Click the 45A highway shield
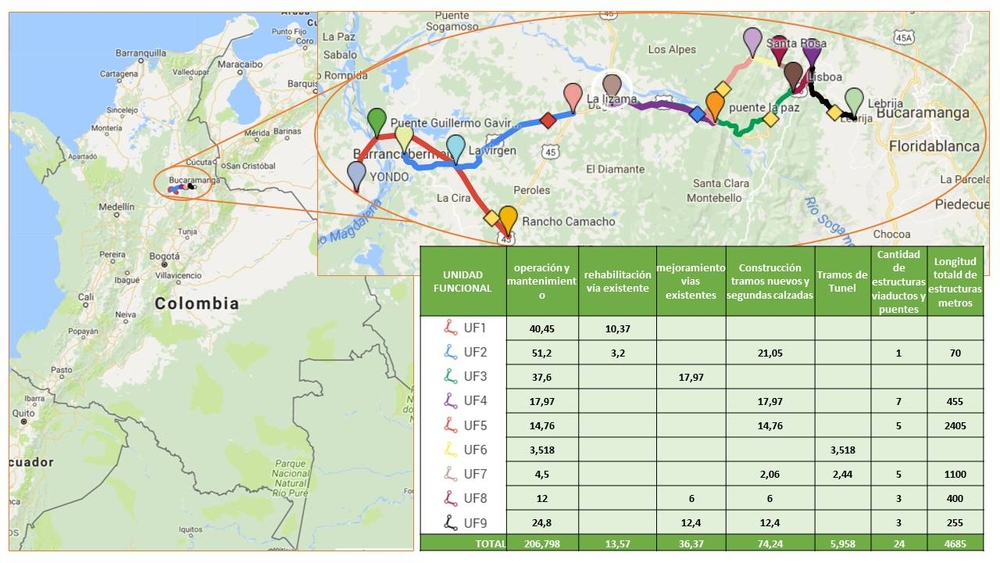The height and width of the screenshot is (563, 1000). tap(903, 38)
